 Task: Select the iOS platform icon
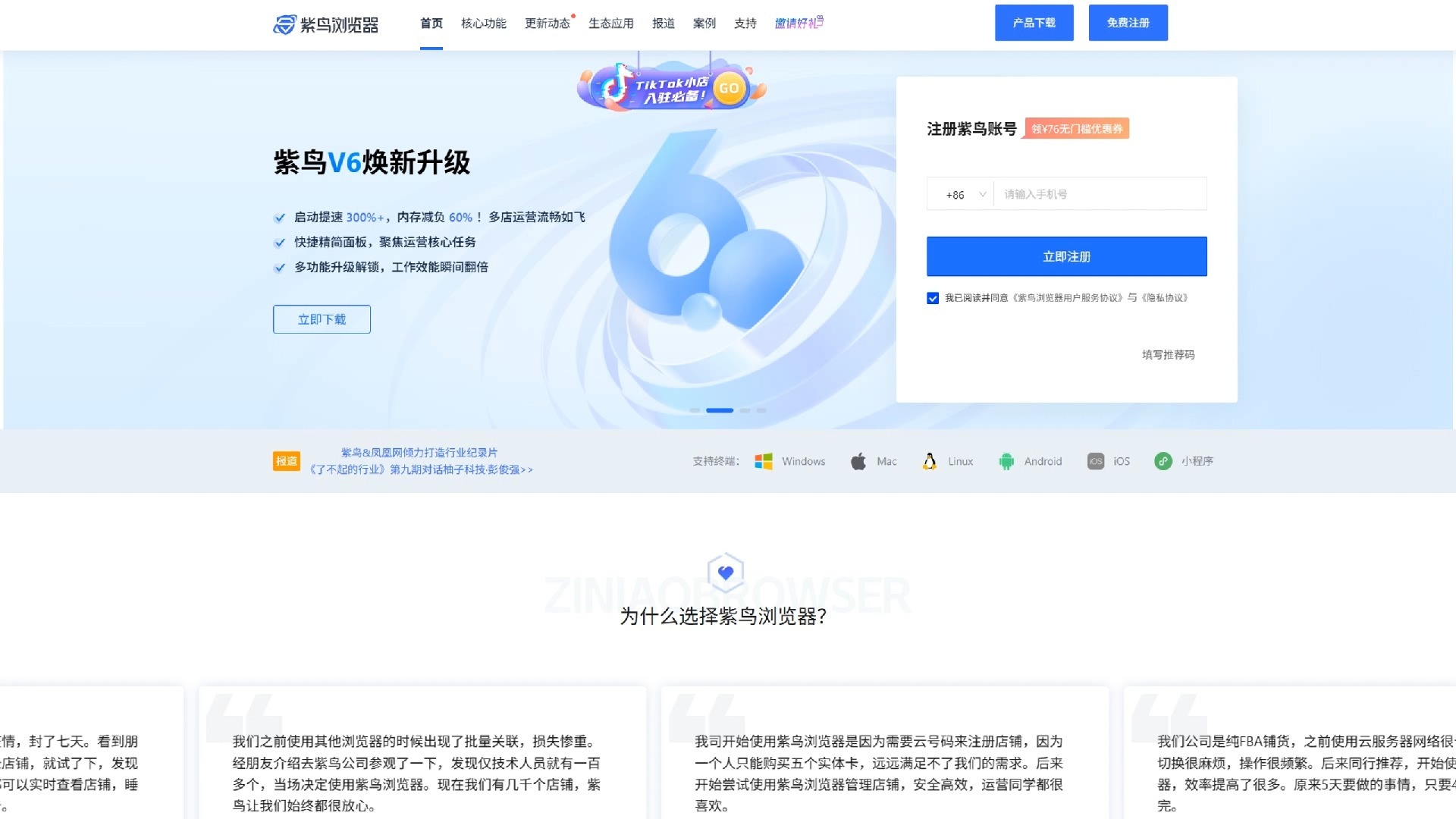[1095, 461]
